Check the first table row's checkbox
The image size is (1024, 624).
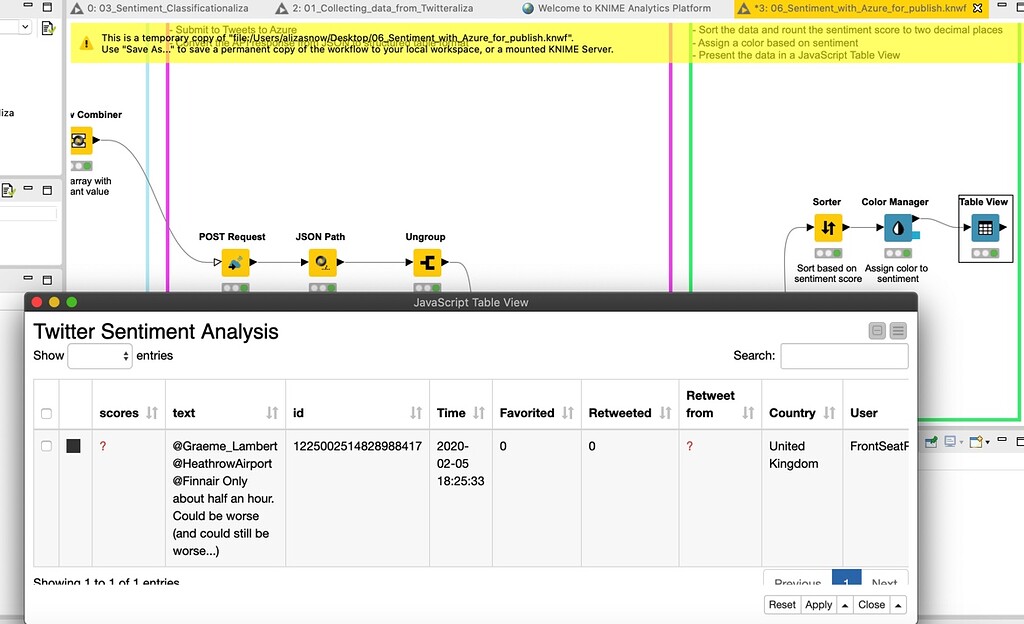pyautogui.click(x=46, y=445)
